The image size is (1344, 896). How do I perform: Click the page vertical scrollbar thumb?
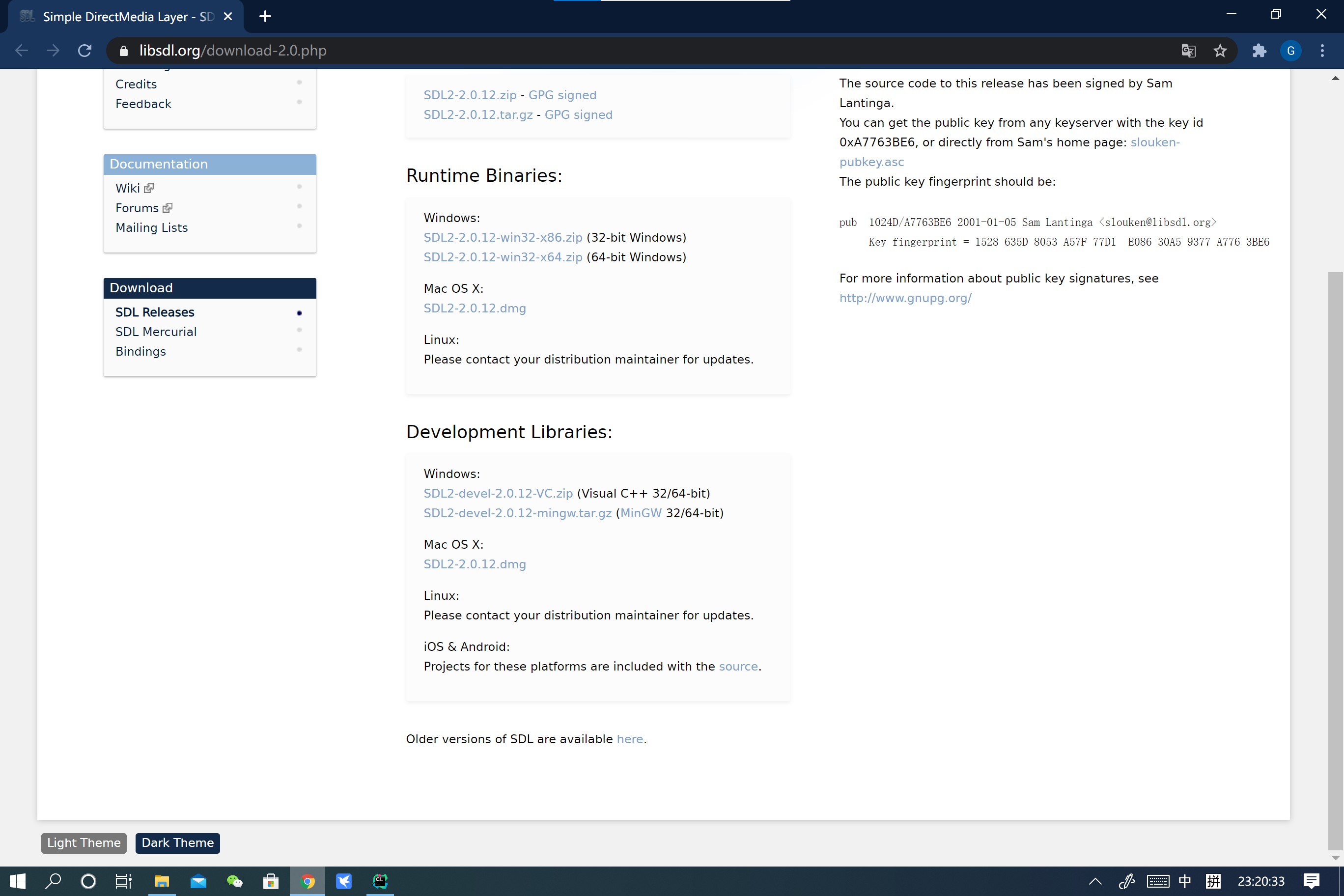(1336, 560)
